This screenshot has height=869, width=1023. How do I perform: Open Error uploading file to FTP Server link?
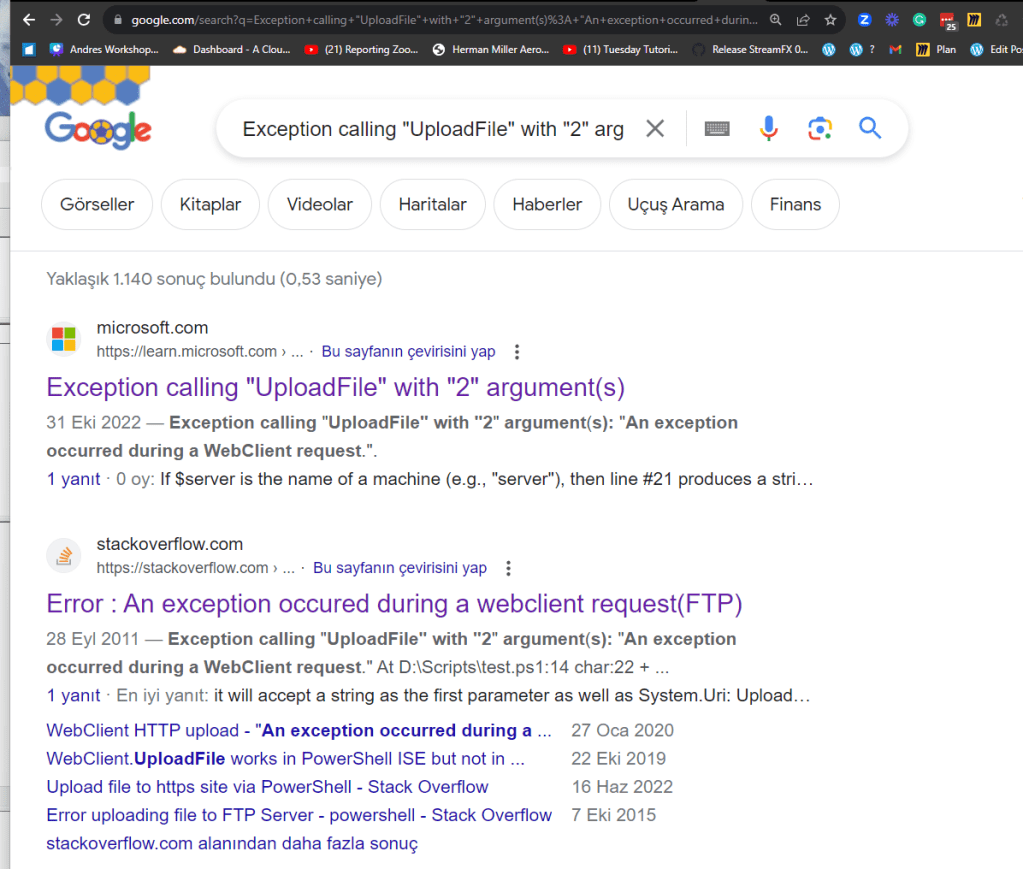tap(299, 815)
